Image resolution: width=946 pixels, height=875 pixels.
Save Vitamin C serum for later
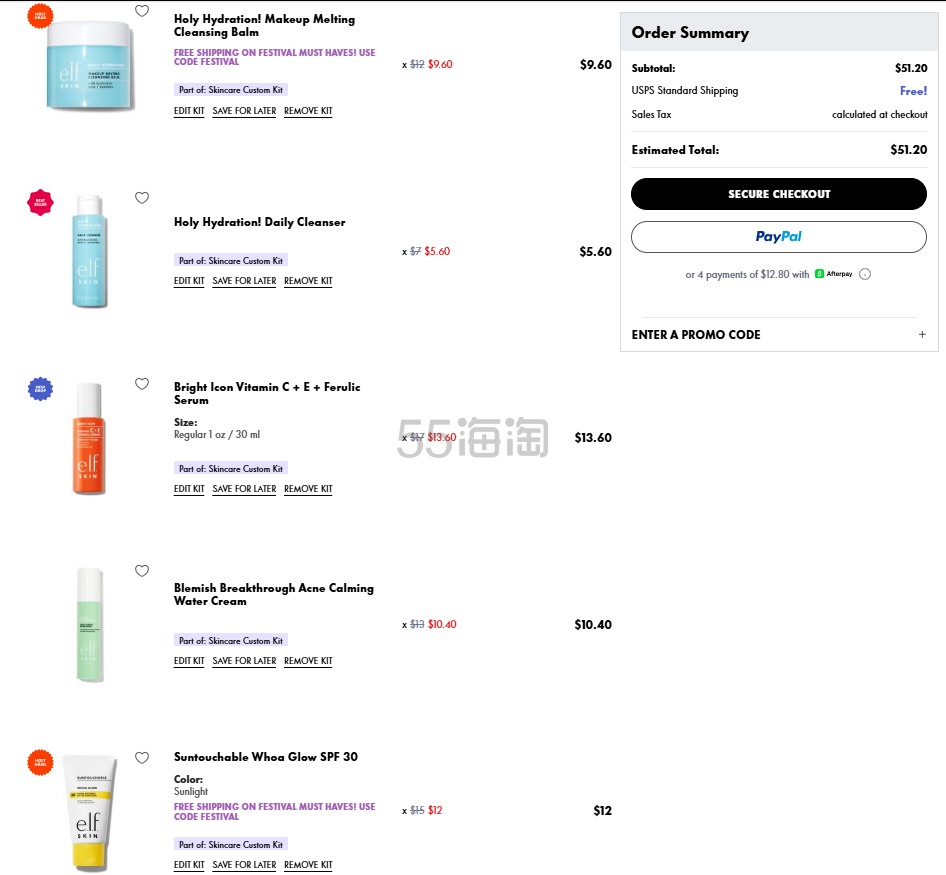[x=244, y=489]
